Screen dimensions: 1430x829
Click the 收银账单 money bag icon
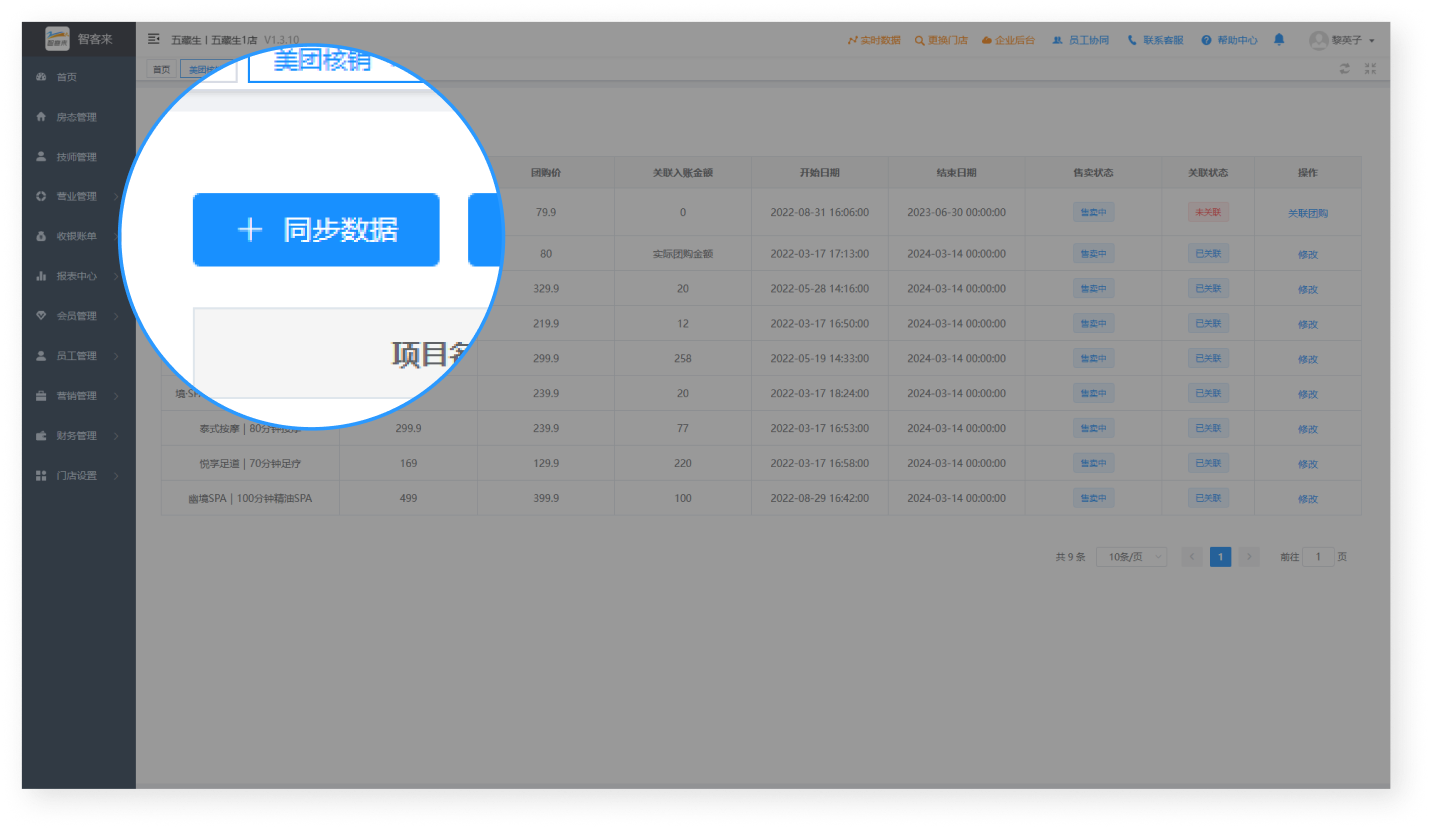point(41,236)
